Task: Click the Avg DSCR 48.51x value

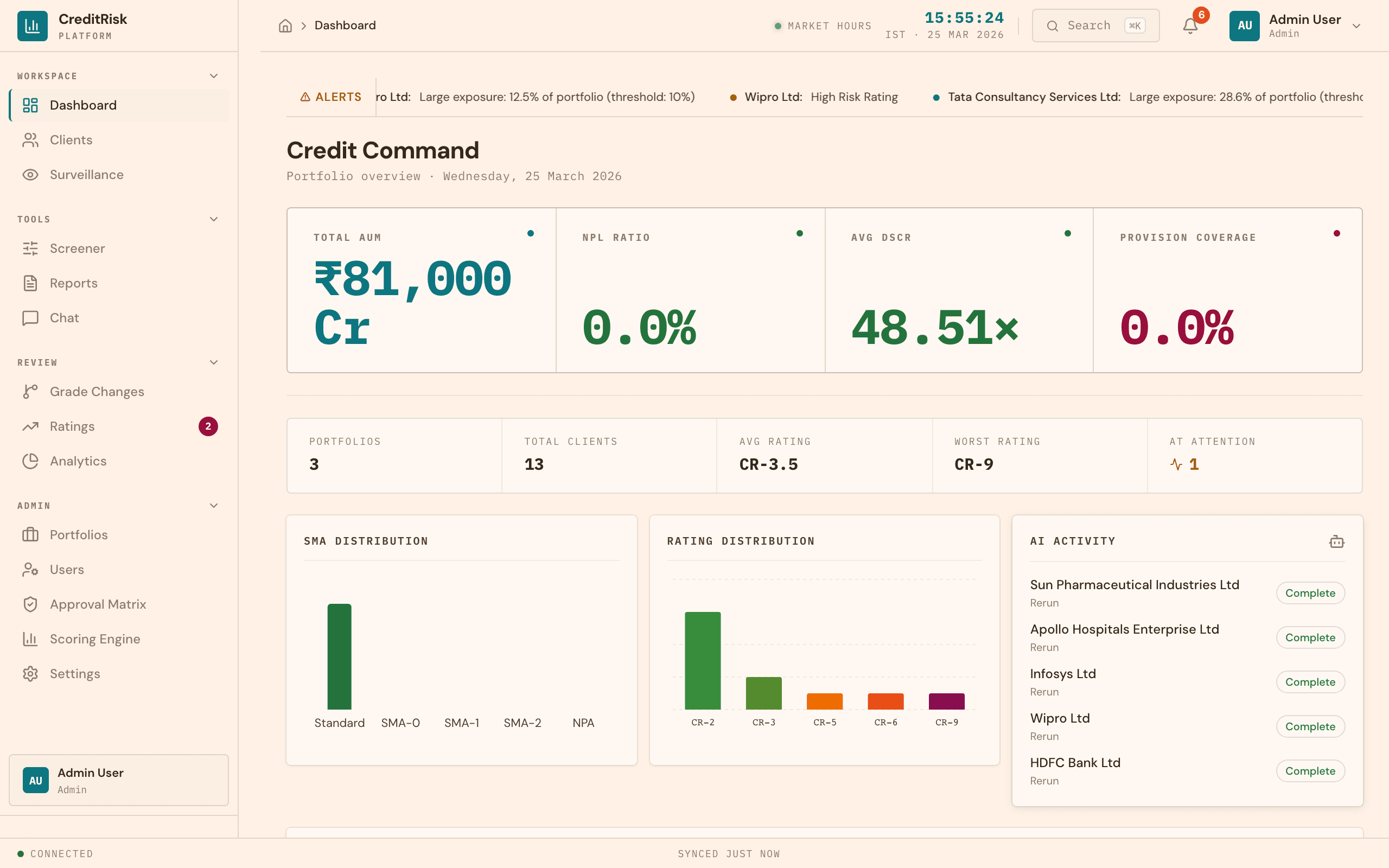Action: tap(935, 328)
